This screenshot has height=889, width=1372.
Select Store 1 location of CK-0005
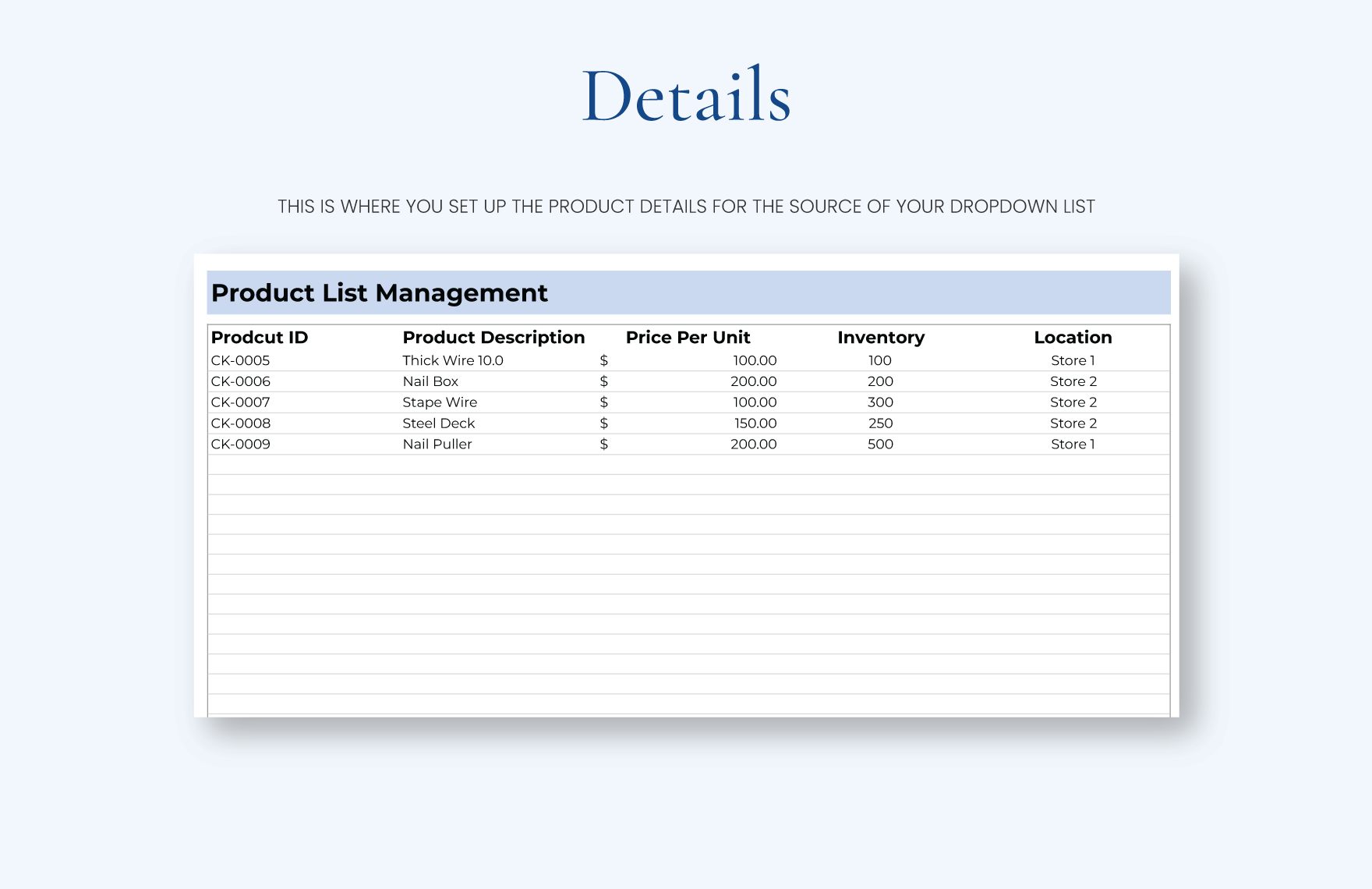point(1073,359)
